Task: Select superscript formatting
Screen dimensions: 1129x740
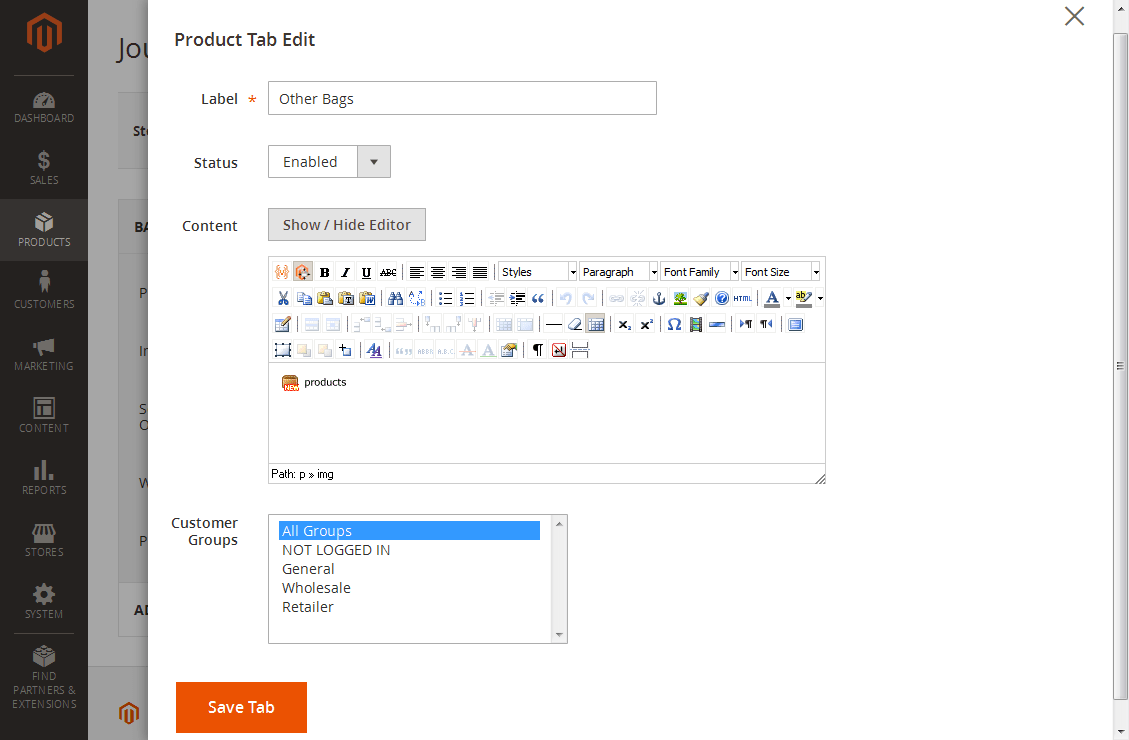Action: (x=646, y=323)
